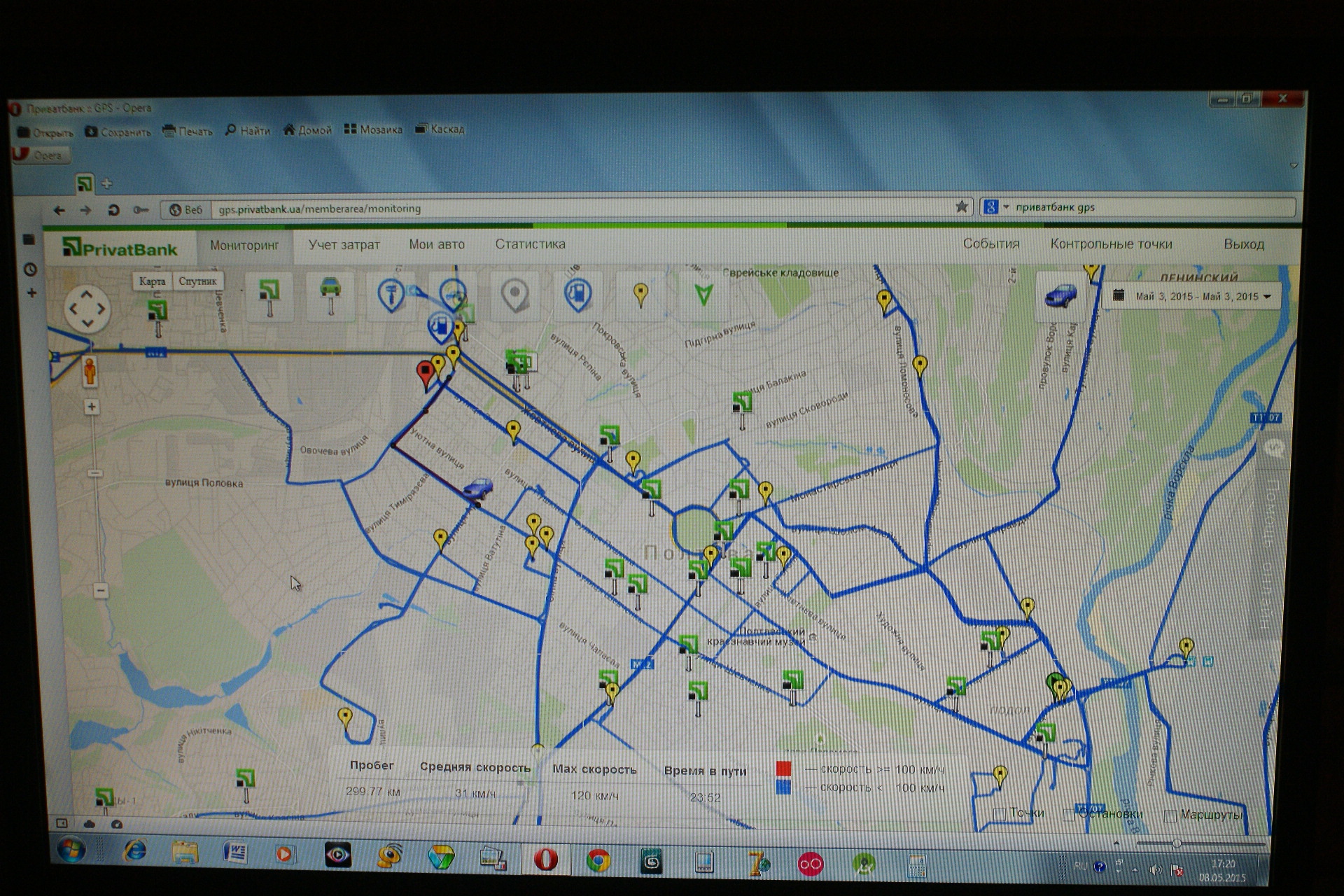Click the Выход logout link
Viewport: 1344px width, 896px height.
1243,244
